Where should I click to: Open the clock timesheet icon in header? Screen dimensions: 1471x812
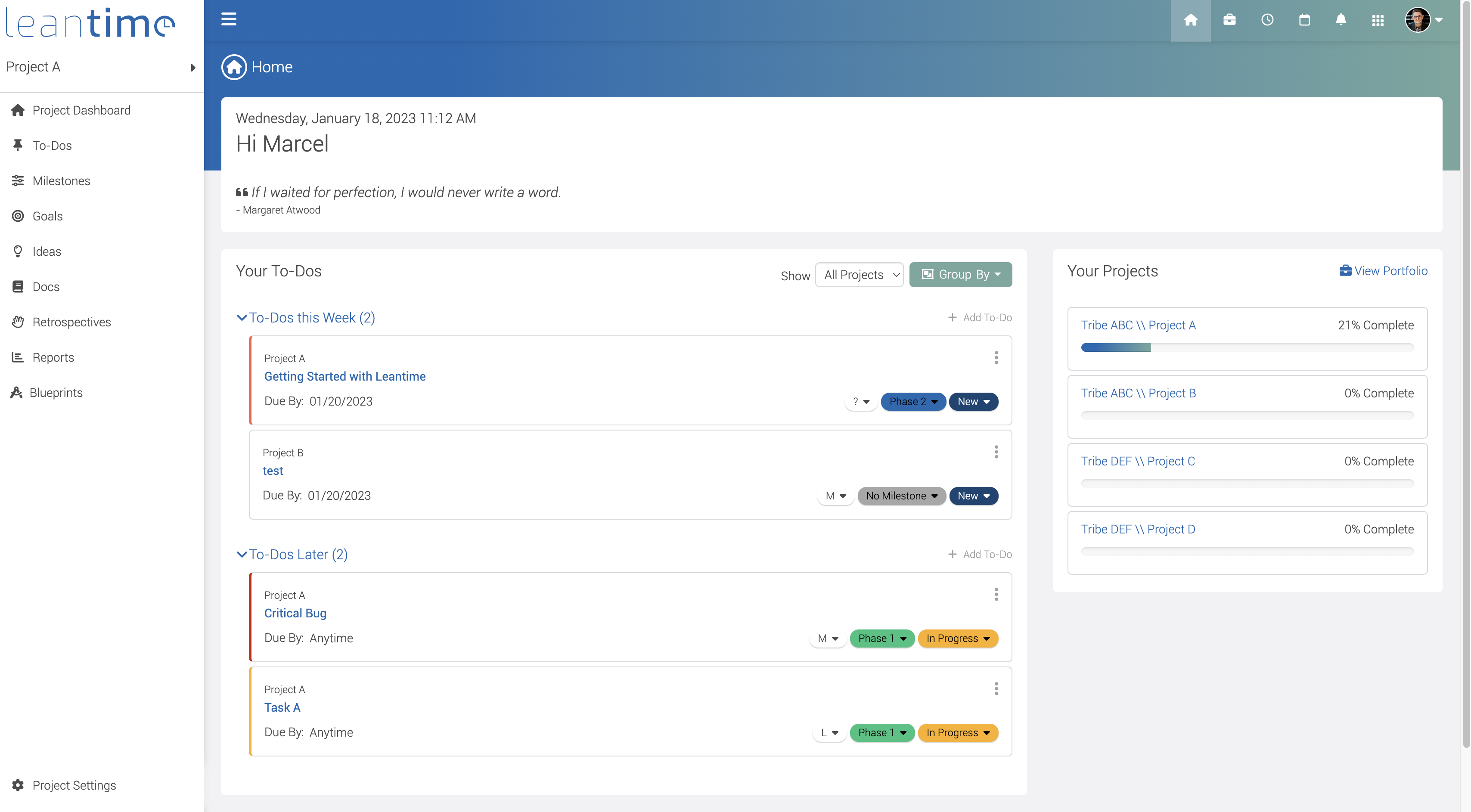click(x=1267, y=20)
